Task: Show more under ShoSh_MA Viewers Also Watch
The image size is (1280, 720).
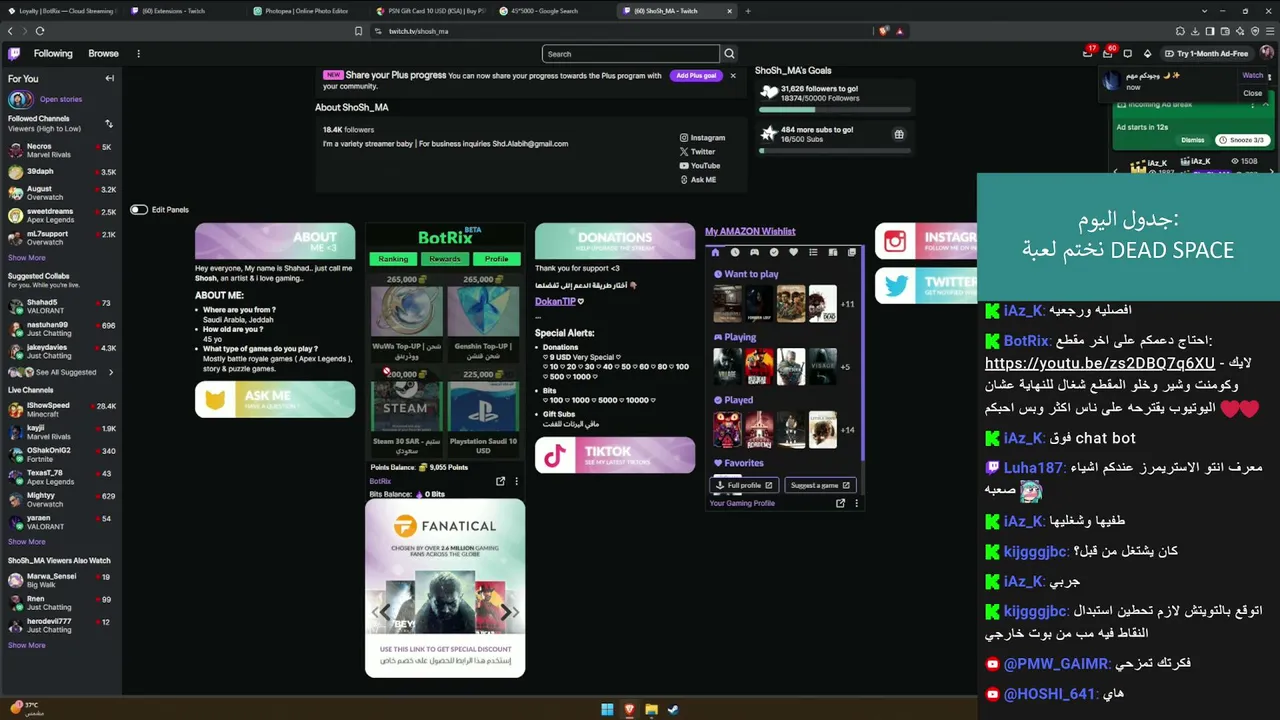Action: 27,645
